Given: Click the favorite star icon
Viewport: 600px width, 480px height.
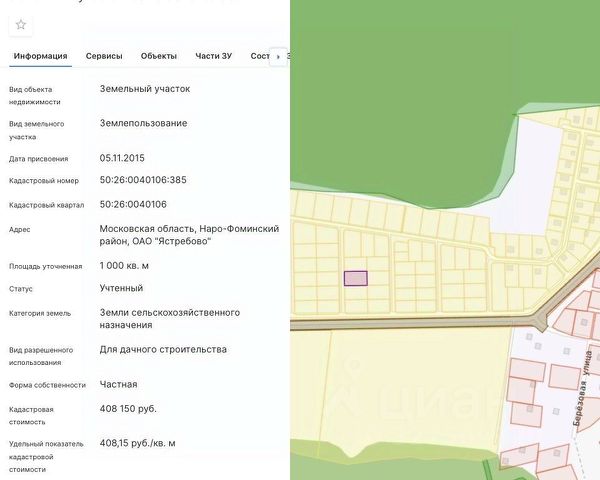Looking at the screenshot, I should click(21, 25).
